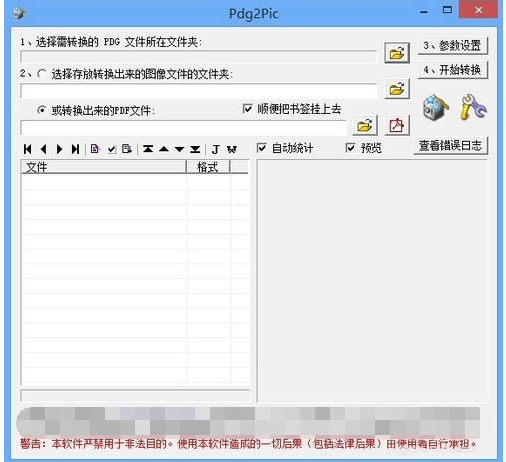Toggle the 自动统计 checkbox
The height and width of the screenshot is (462, 506).
point(262,148)
